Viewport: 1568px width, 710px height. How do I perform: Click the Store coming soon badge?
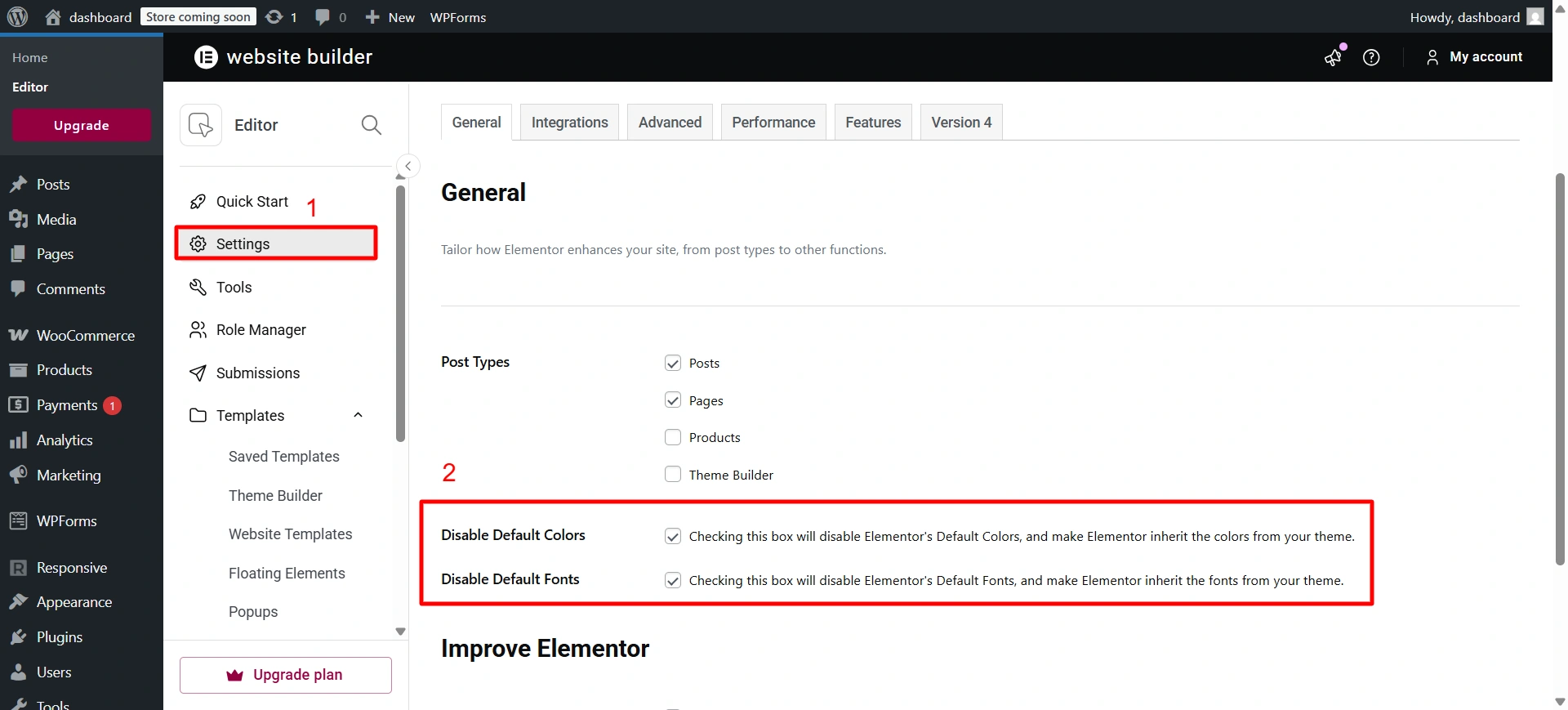tap(198, 17)
